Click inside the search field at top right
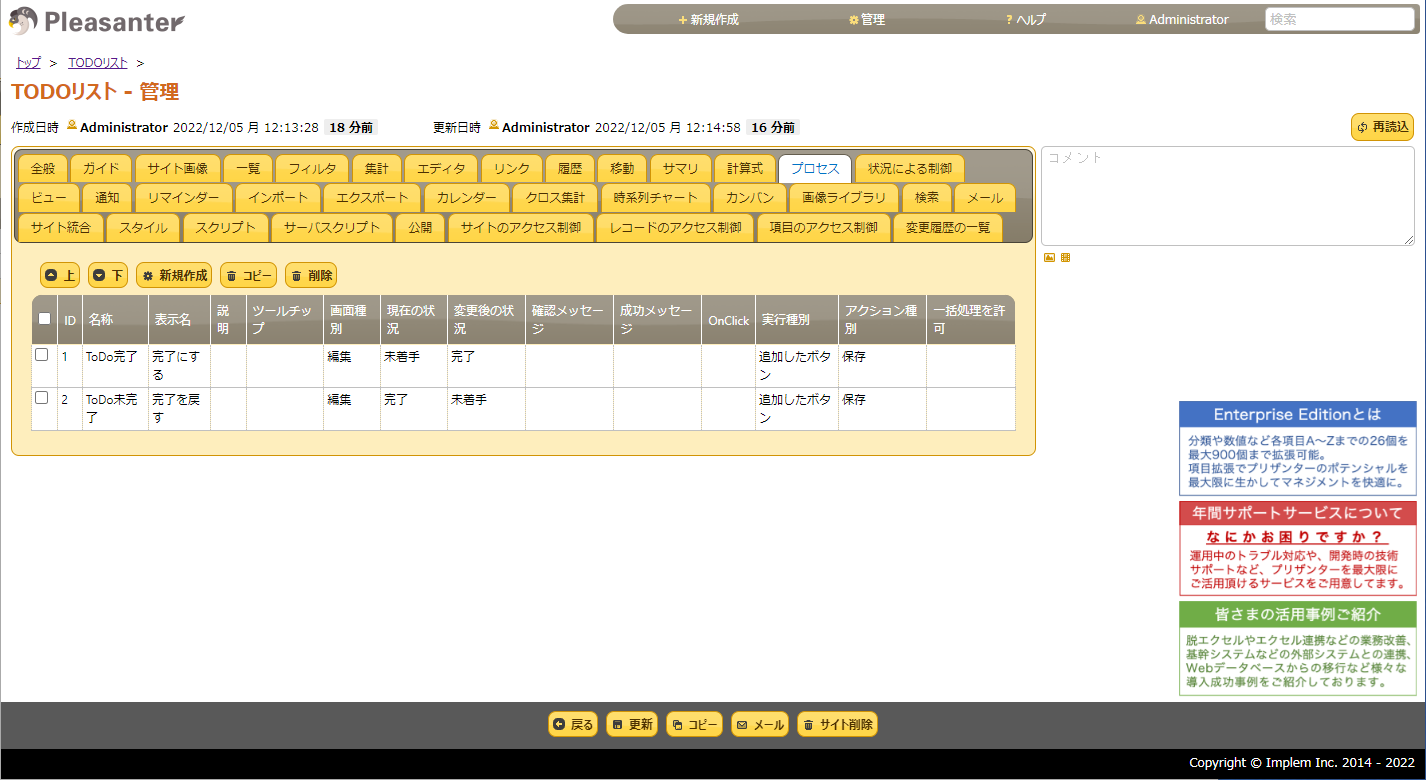Screen dimensions: 1426x780 (x=1339, y=18)
